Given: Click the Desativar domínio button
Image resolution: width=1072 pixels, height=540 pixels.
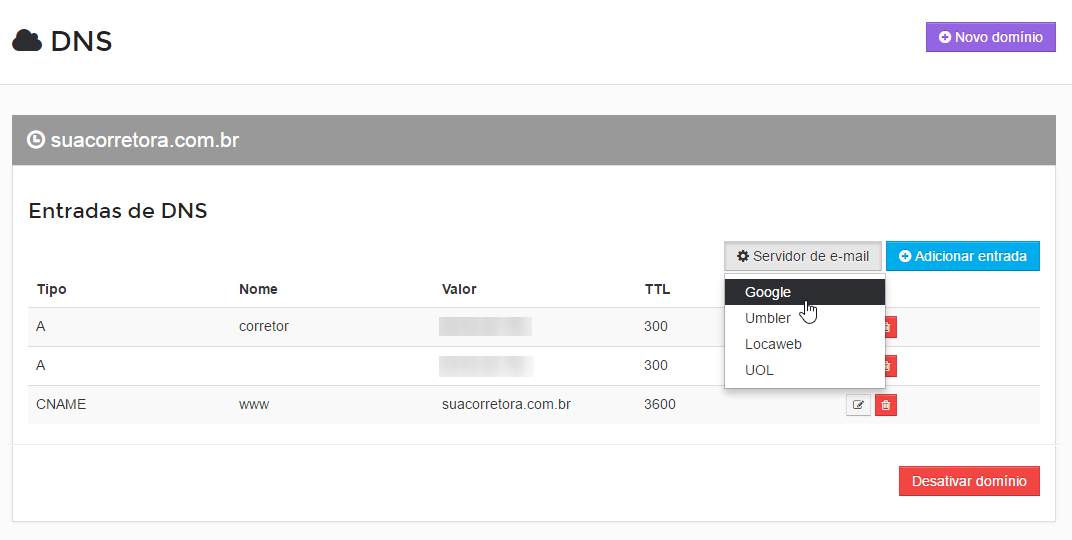Looking at the screenshot, I should pos(969,481).
